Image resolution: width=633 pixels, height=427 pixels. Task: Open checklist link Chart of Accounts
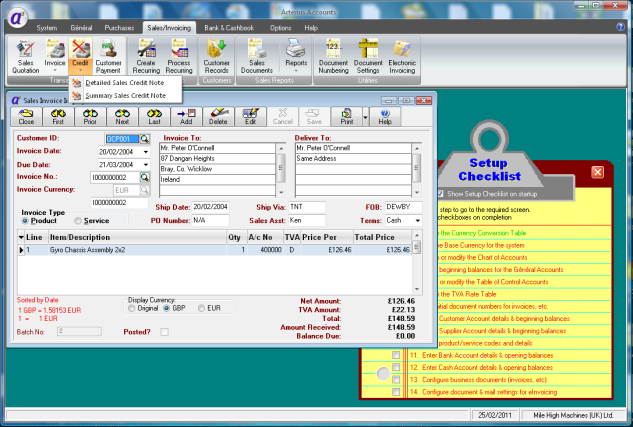click(484, 257)
